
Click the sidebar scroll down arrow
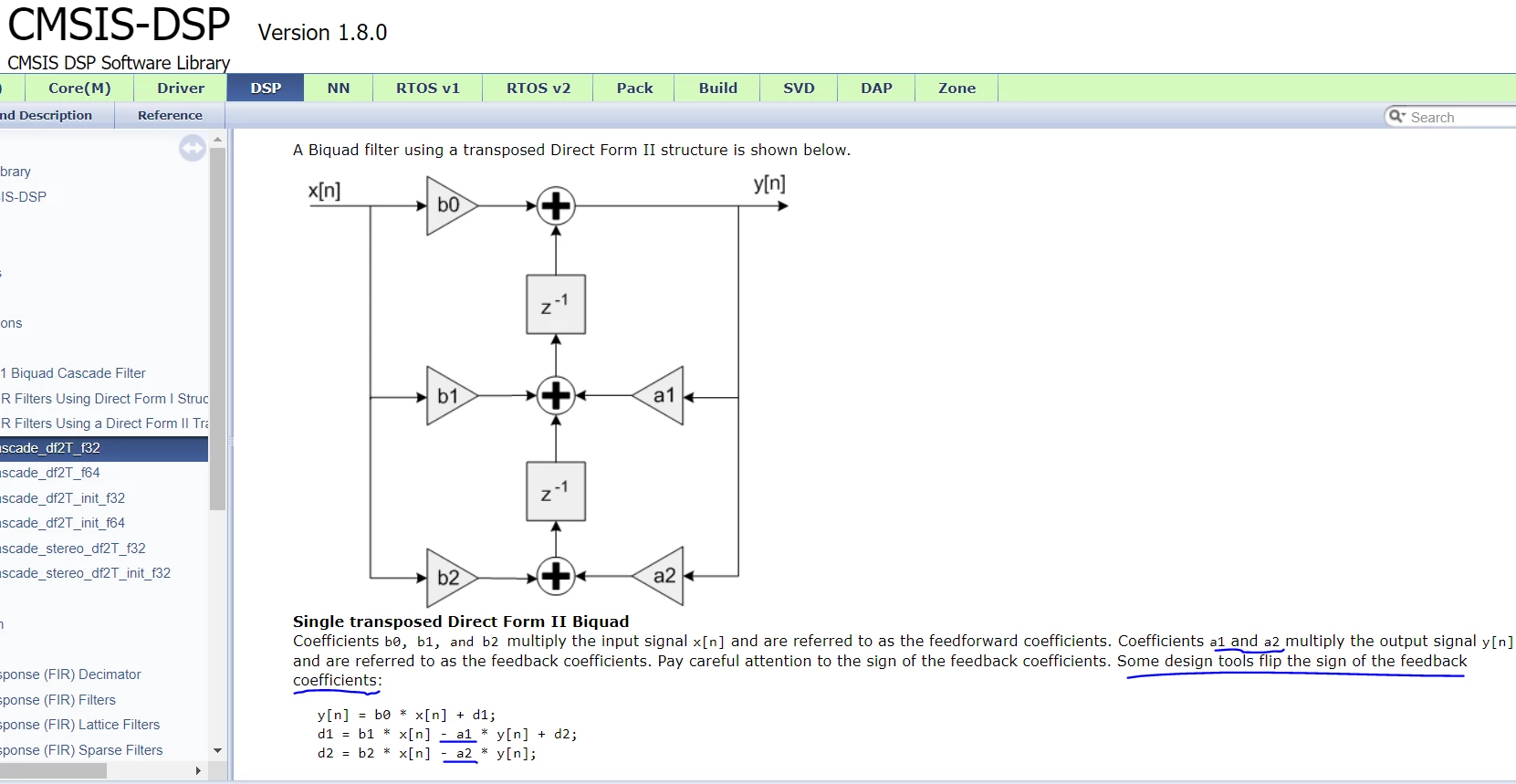217,750
